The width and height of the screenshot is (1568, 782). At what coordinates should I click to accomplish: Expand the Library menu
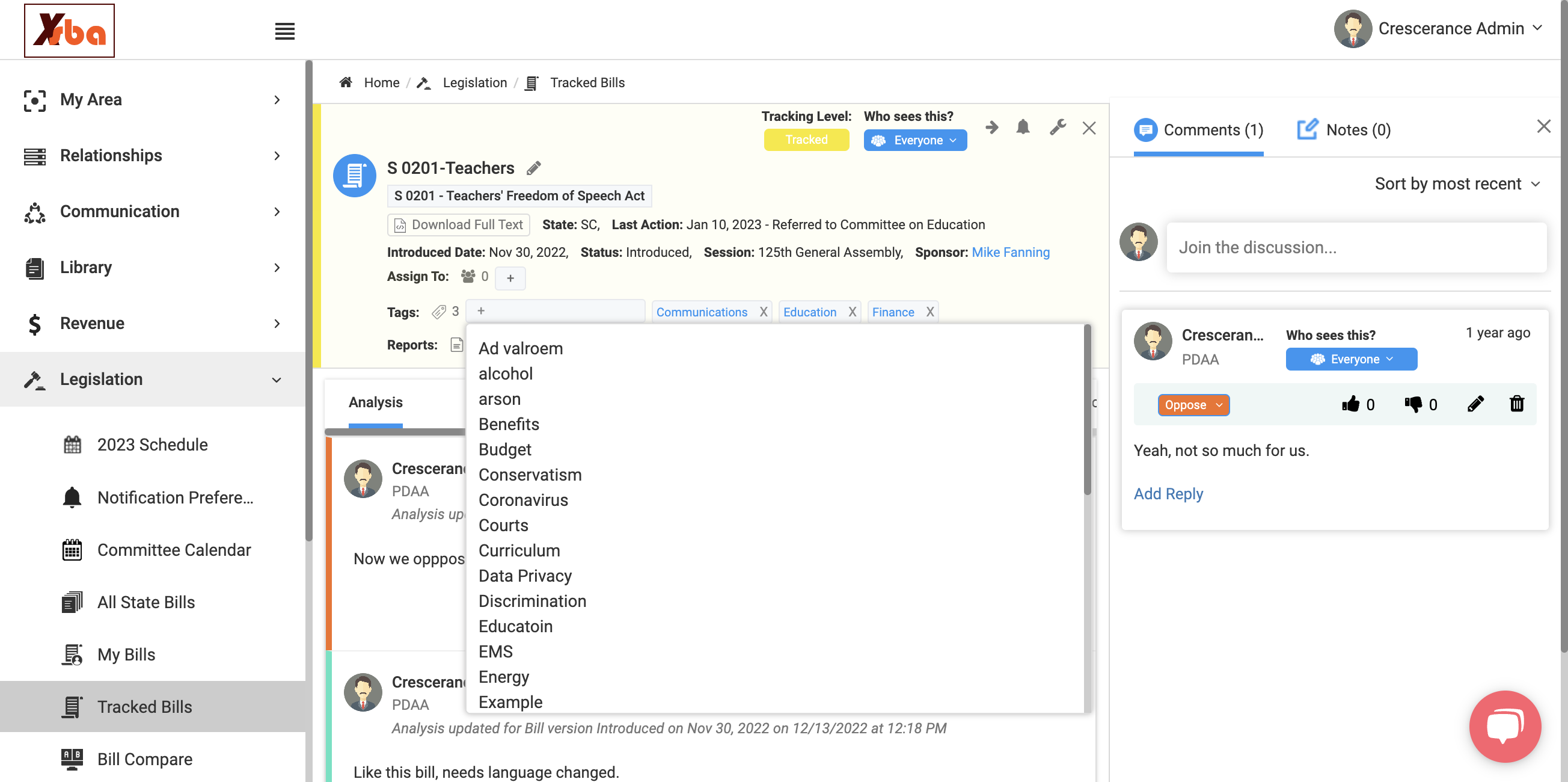pyautogui.click(x=152, y=267)
